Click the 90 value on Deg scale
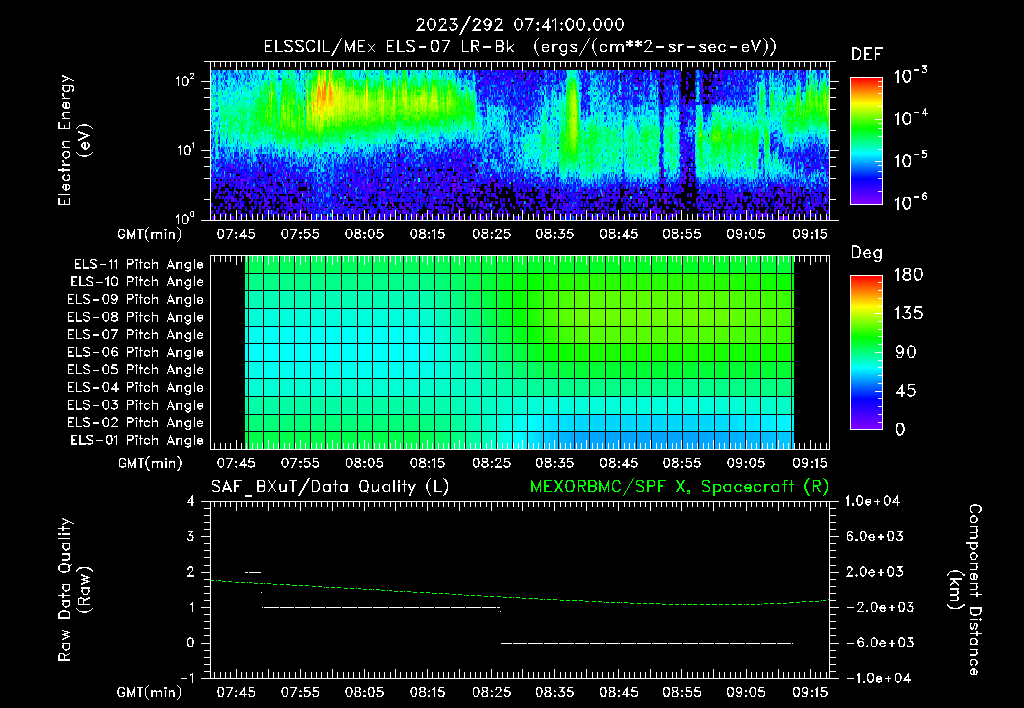The height and width of the screenshot is (708, 1024). 906,353
